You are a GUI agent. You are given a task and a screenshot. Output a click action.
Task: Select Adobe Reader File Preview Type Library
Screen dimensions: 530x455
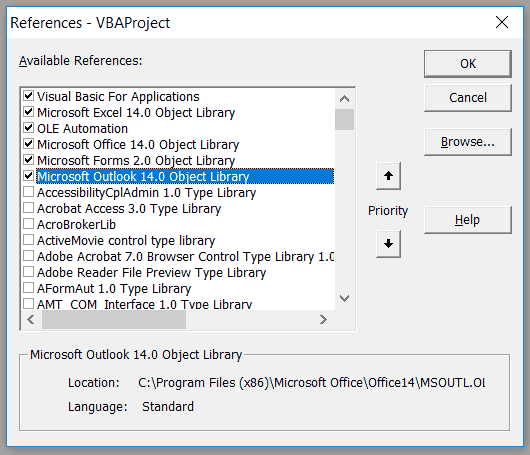click(151, 272)
